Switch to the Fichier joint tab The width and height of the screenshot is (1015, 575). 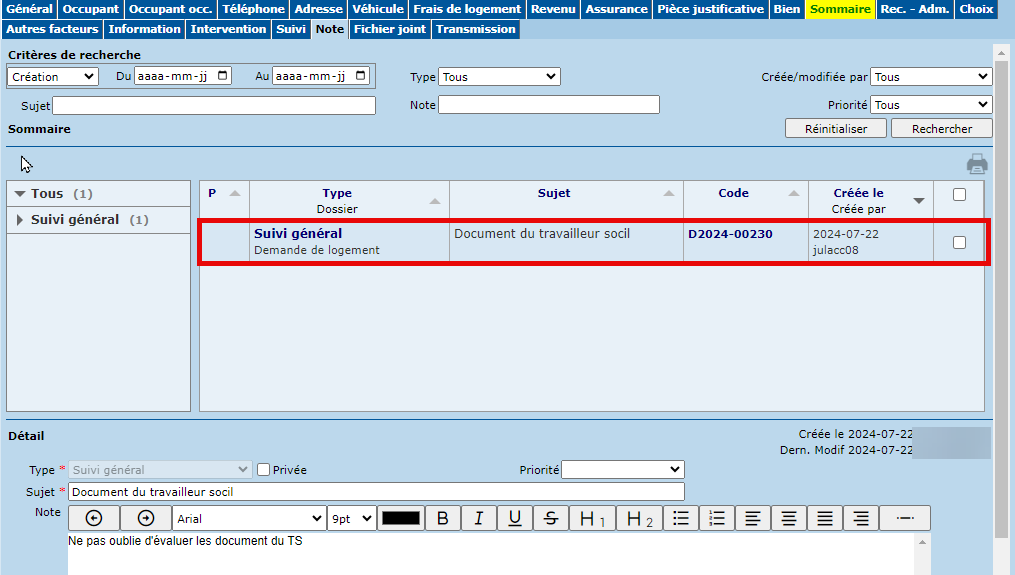pos(389,29)
